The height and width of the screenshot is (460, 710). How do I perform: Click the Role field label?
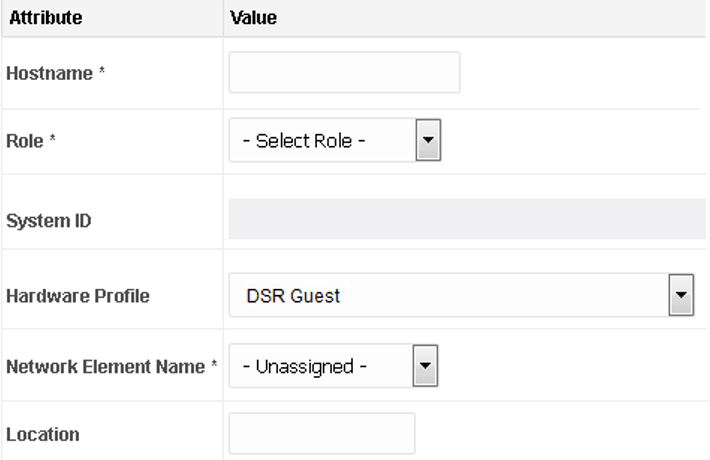click(x=31, y=141)
